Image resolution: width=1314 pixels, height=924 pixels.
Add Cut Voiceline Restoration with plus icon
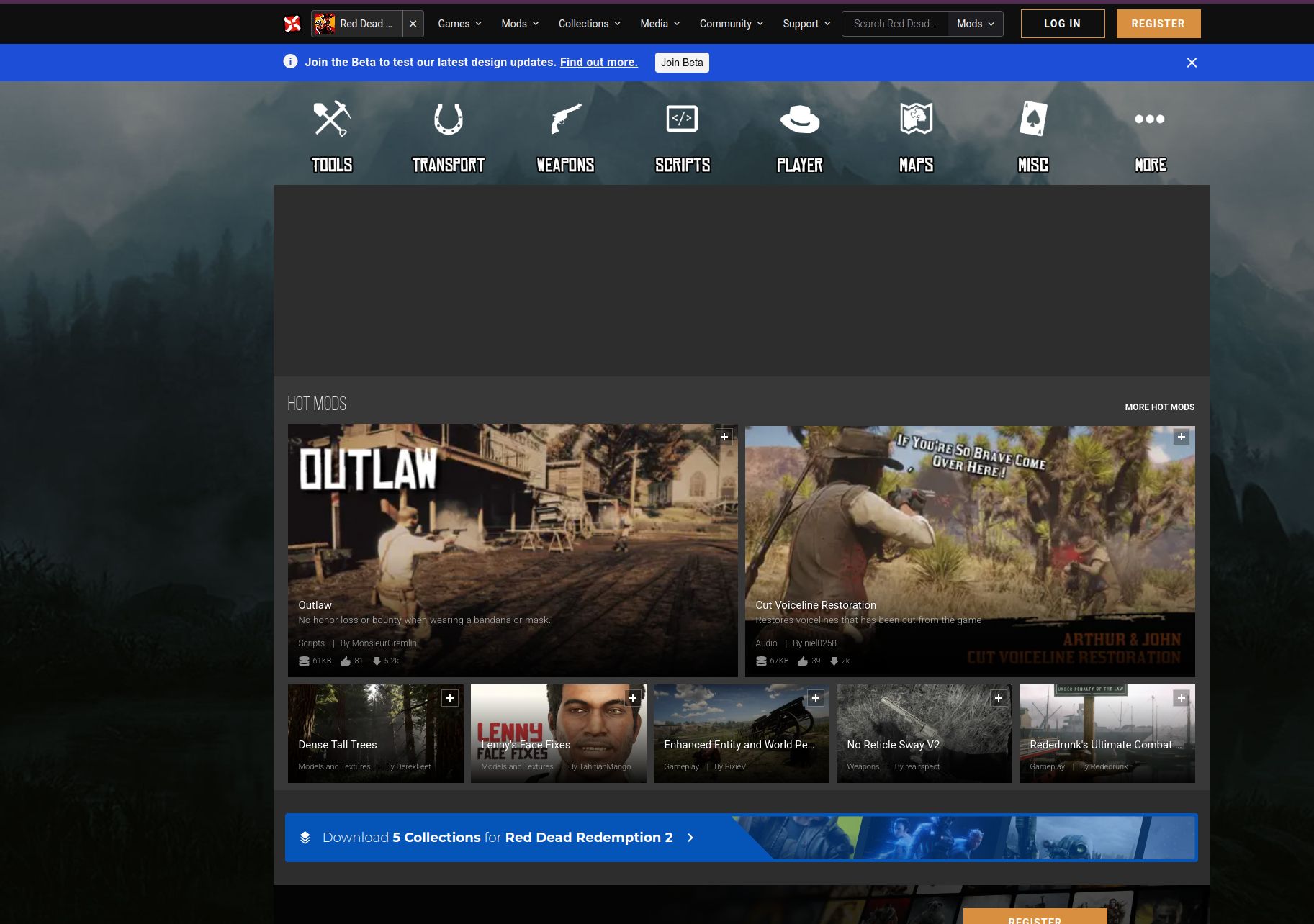click(1181, 437)
